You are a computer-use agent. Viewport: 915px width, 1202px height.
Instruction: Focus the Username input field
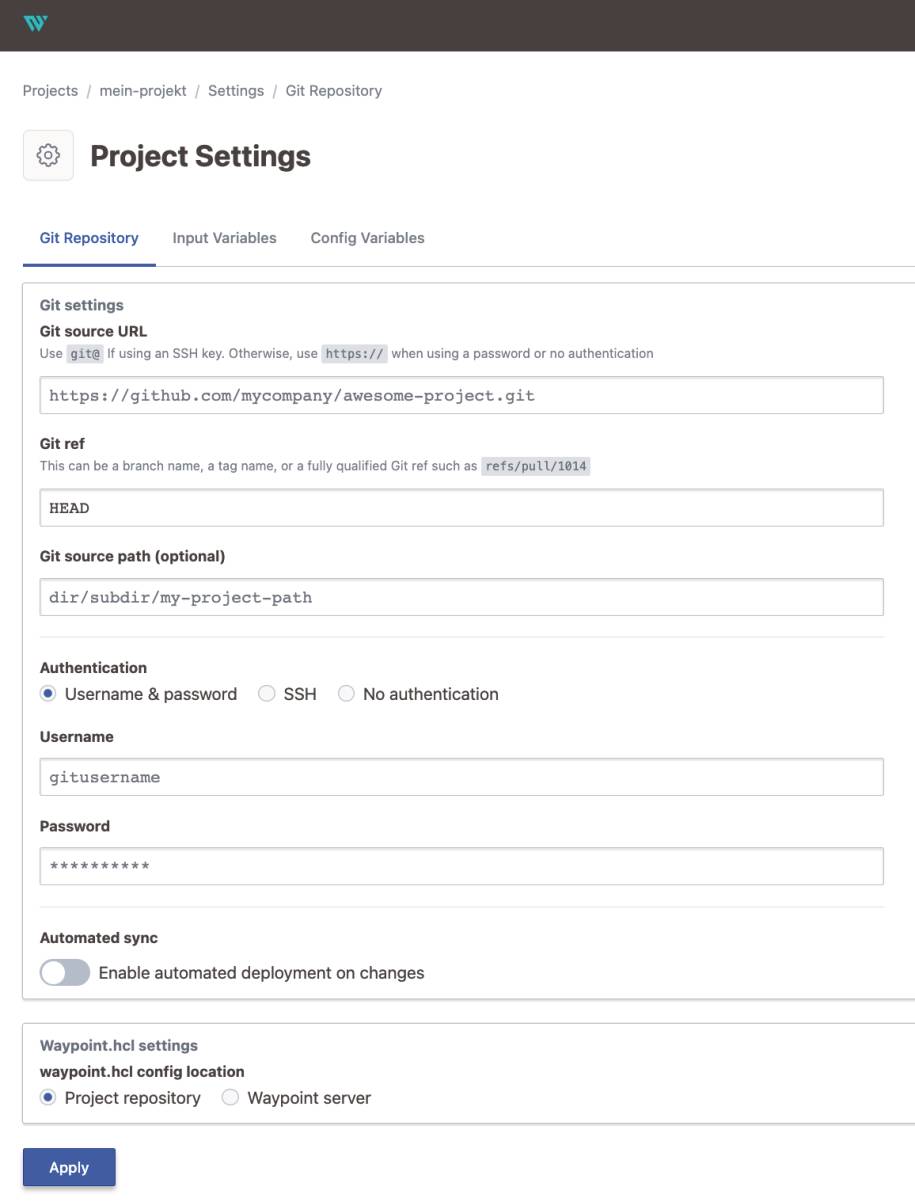[461, 777]
